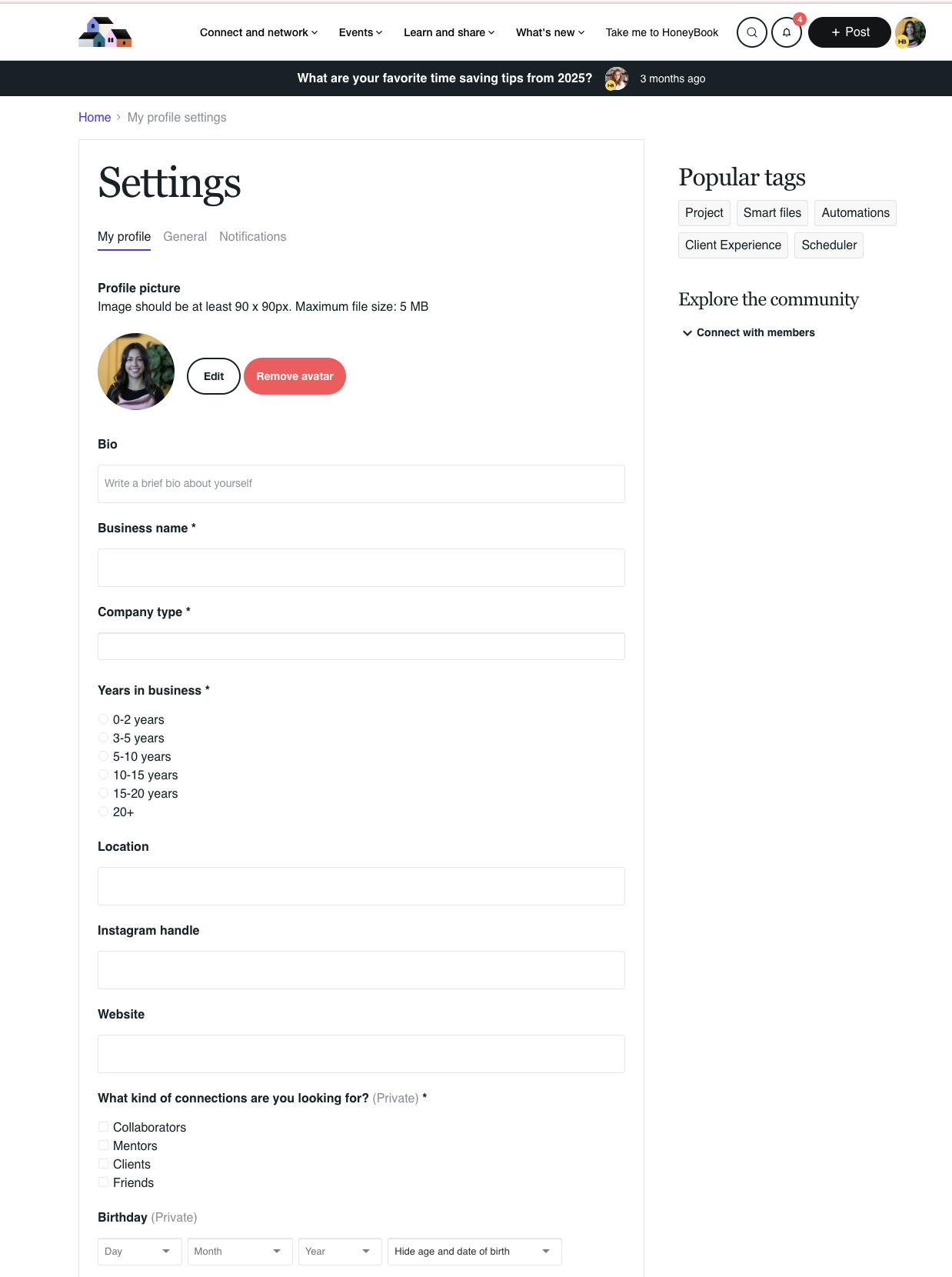Check the Collaborators checkbox

[103, 1127]
